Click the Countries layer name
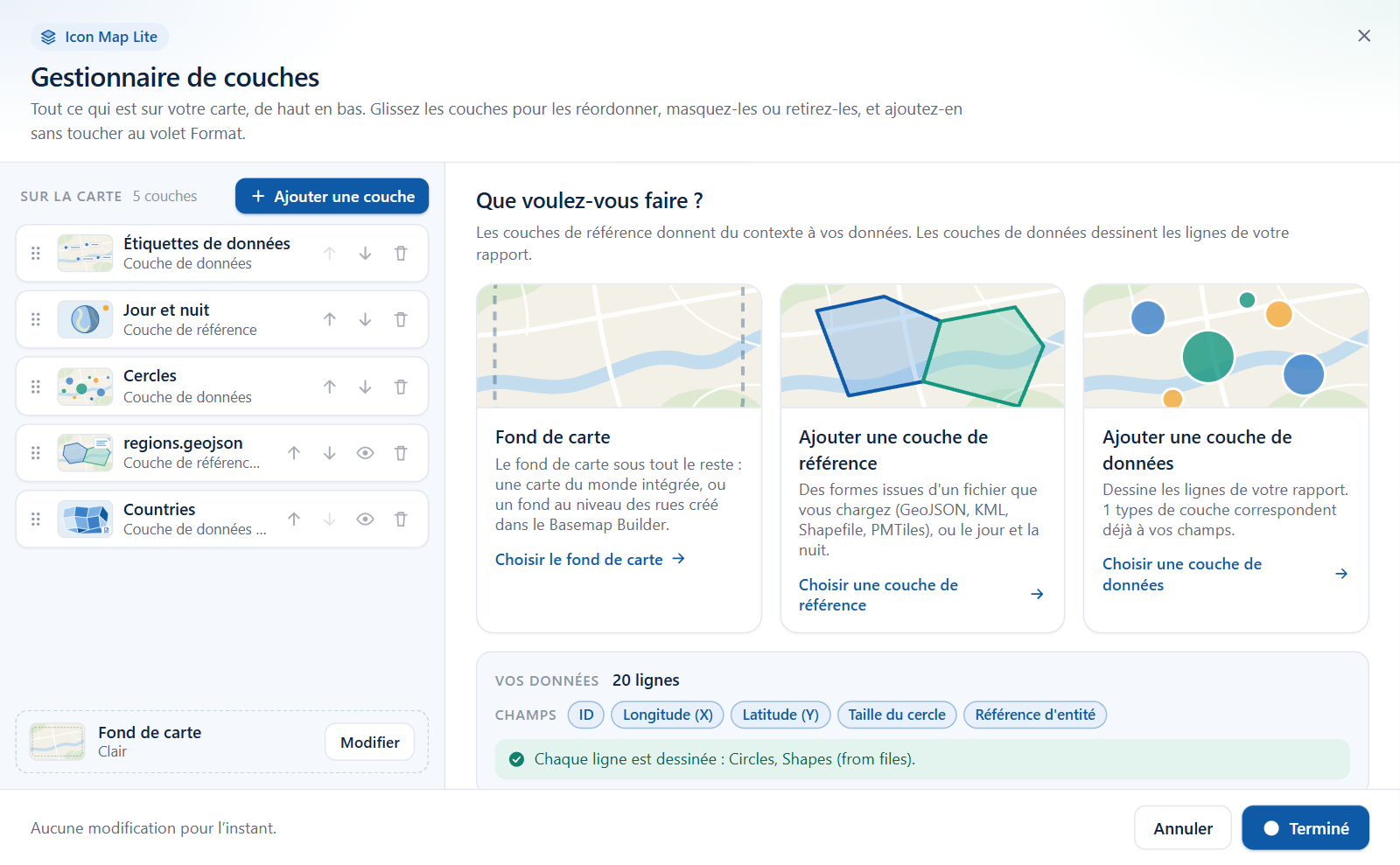Viewport: 1400px width, 865px height. coord(159,510)
